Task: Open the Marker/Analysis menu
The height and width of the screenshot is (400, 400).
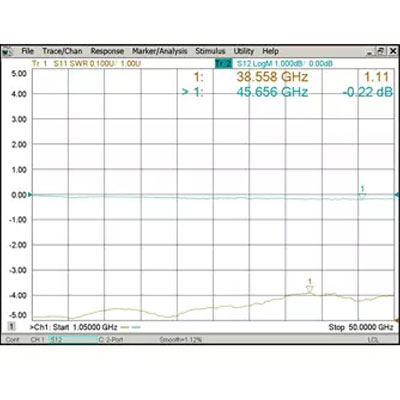Action: tap(160, 51)
